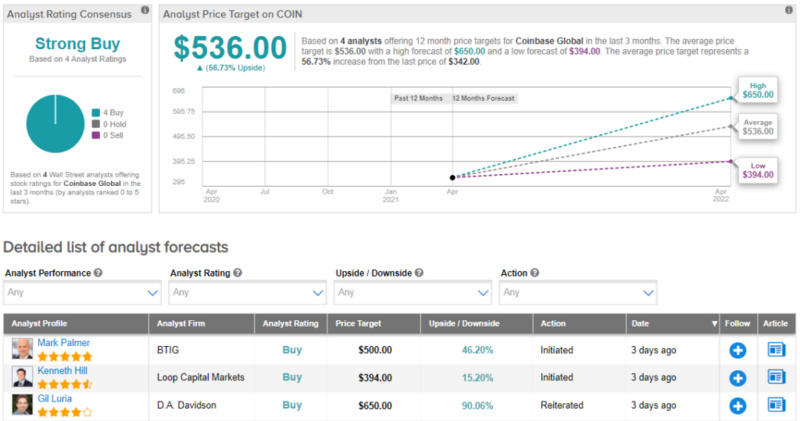
Task: Open article icon in Gil Luria row
Action: tap(777, 405)
